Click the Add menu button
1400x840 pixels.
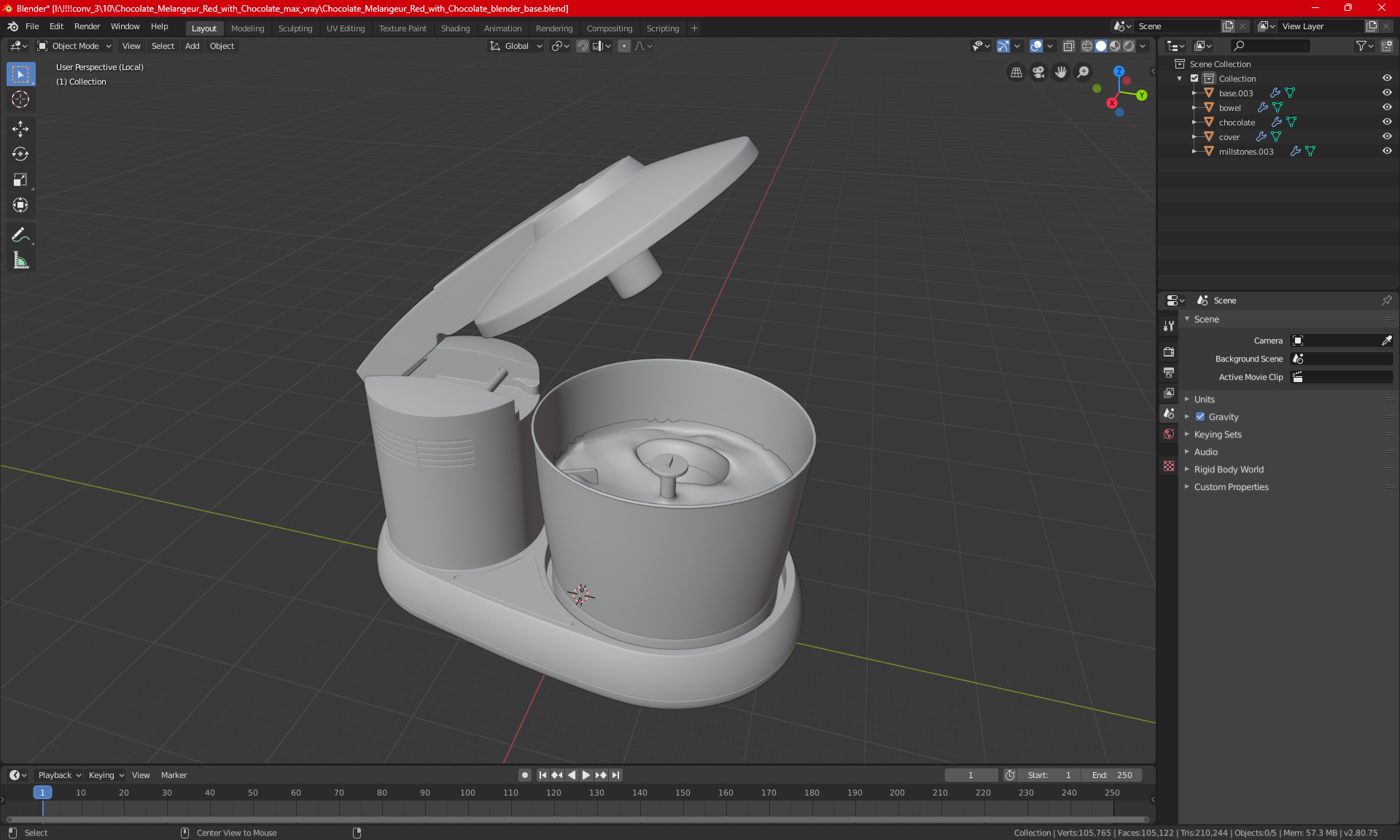[x=192, y=46]
